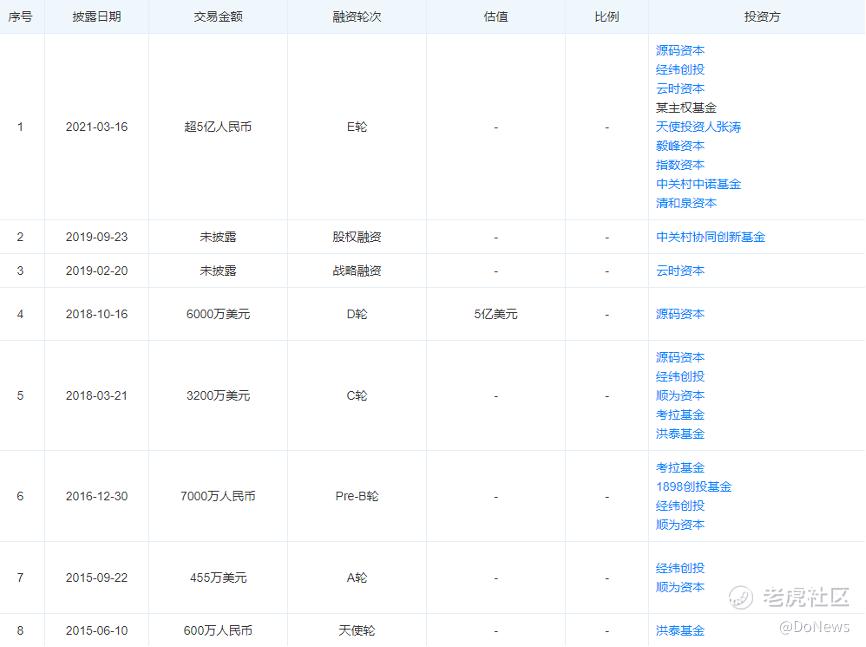This screenshot has height=647, width=866.
Task: Click date 2018-03-21 cell
Action: click(x=97, y=396)
